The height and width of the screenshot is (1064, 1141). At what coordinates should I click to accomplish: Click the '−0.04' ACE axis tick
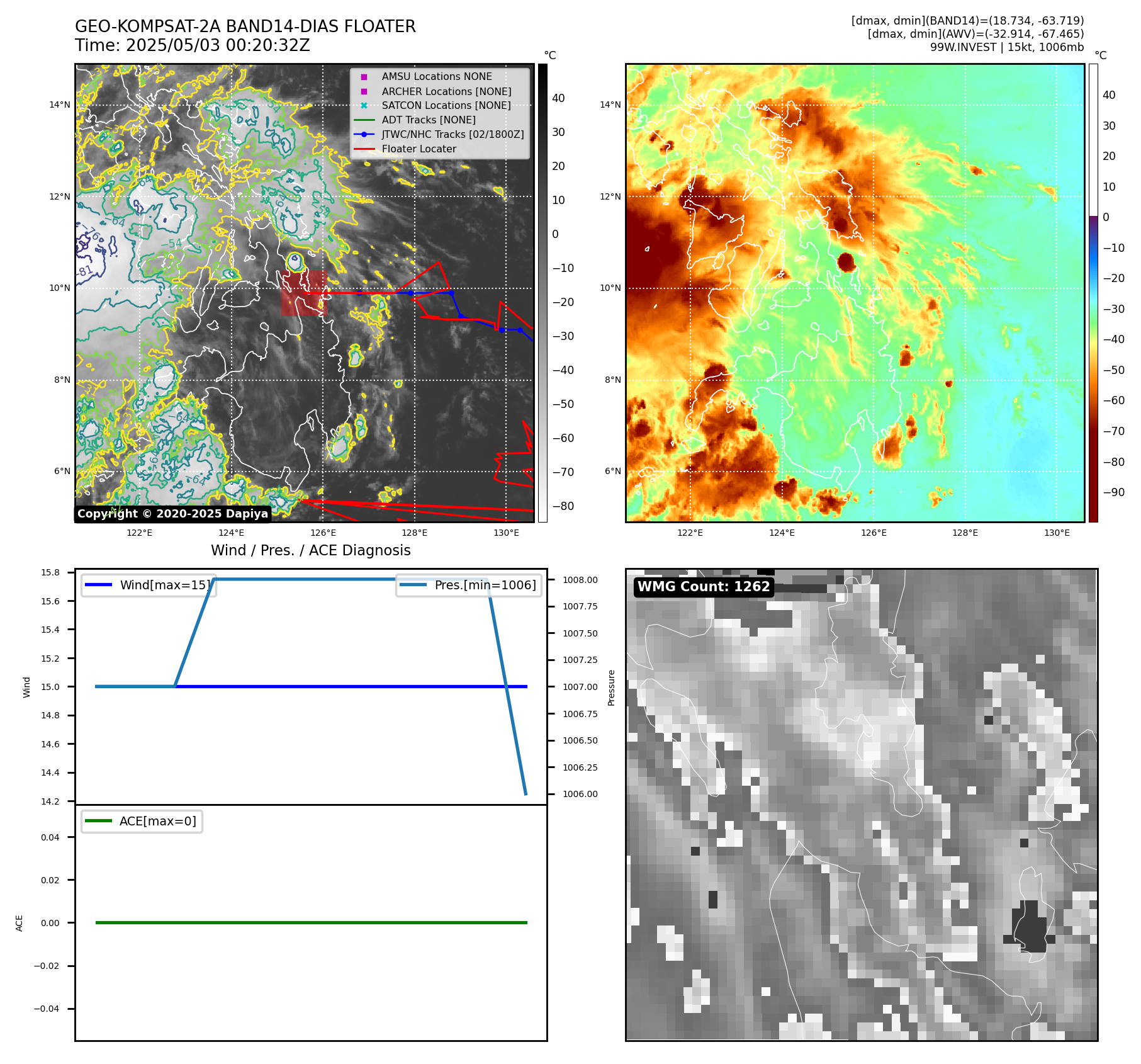click(x=47, y=1009)
